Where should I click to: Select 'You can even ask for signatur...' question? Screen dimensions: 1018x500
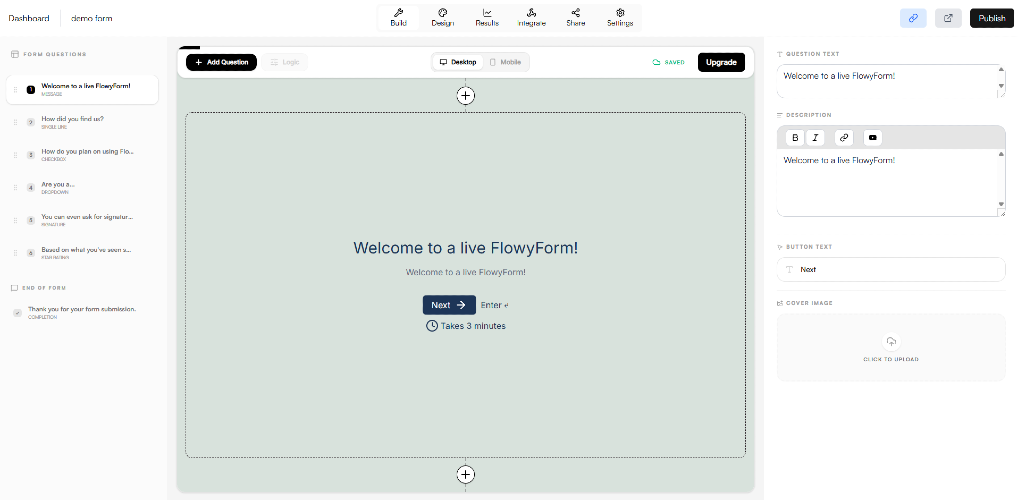click(x=82, y=220)
